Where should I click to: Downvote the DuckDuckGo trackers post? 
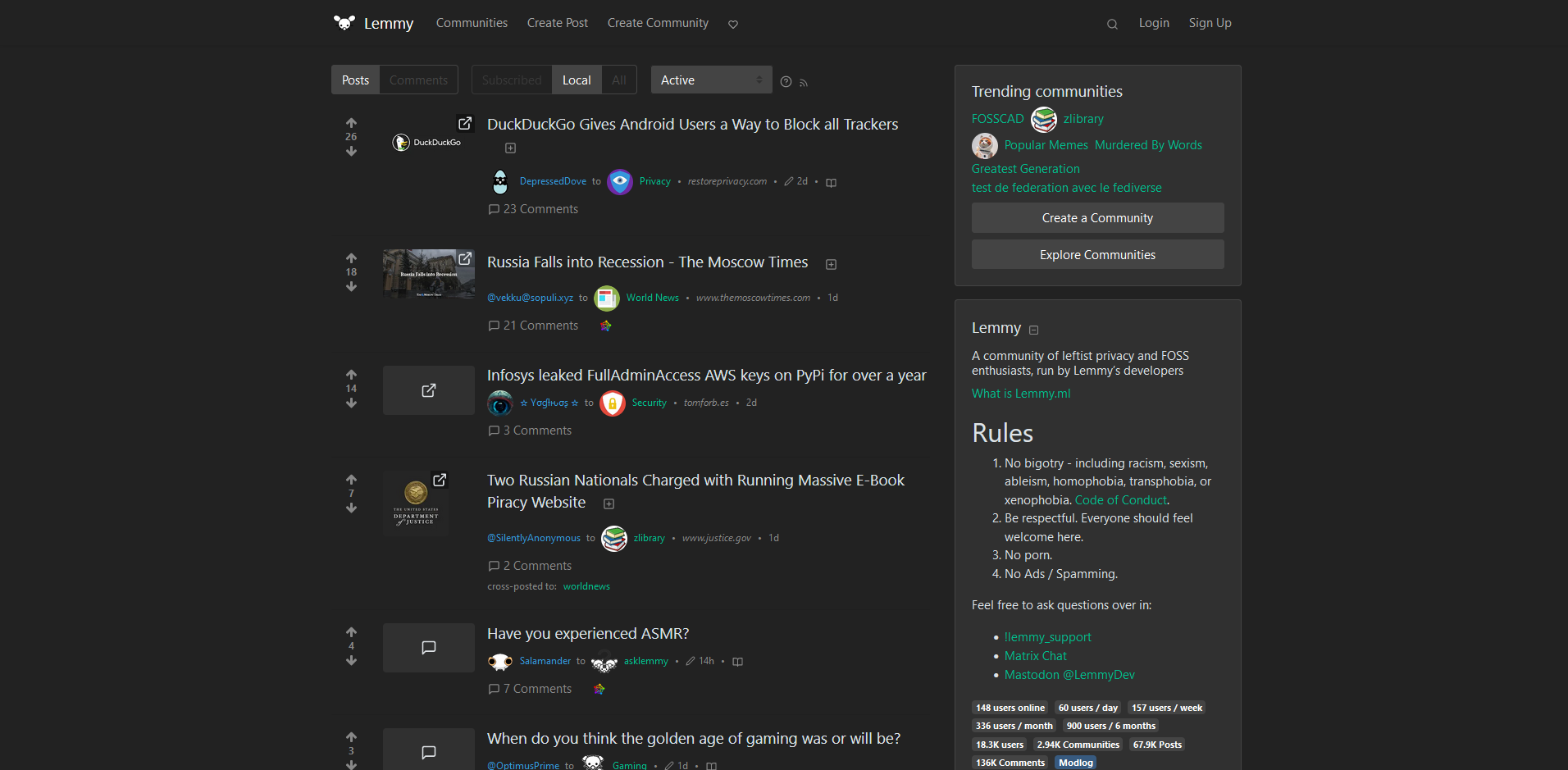(351, 151)
